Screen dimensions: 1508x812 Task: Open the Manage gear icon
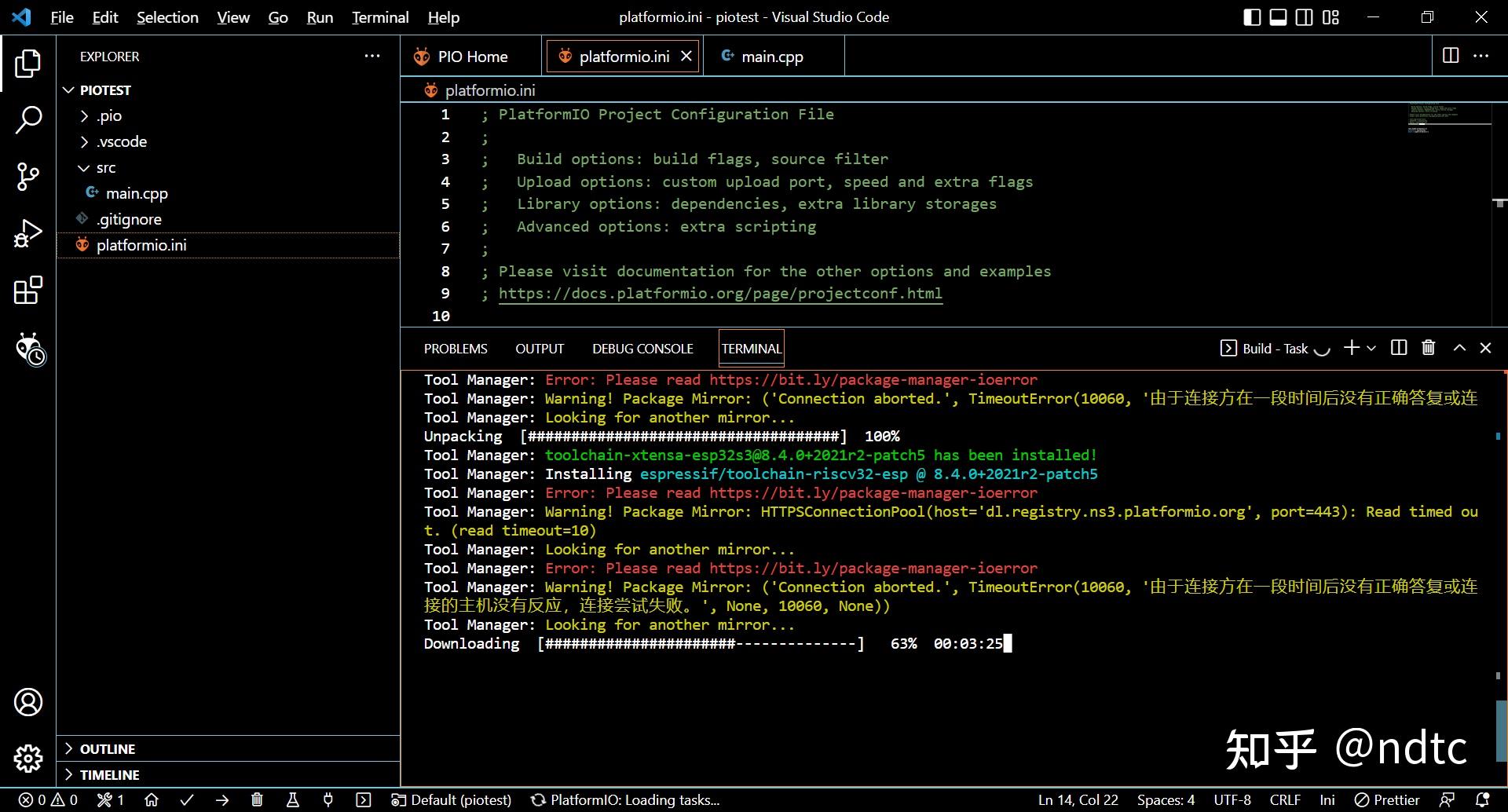(28, 758)
